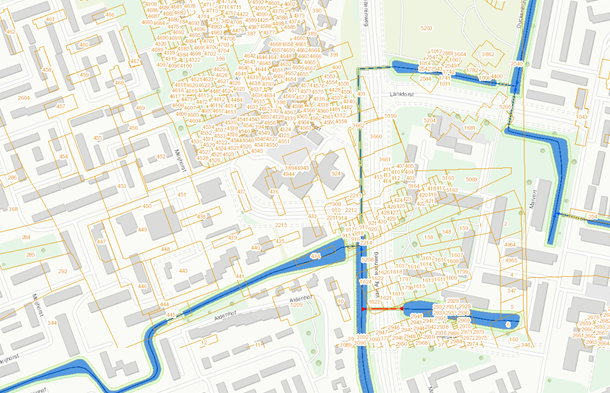Click parcel number 4964
This screenshot has height=393, width=610.
(510, 245)
